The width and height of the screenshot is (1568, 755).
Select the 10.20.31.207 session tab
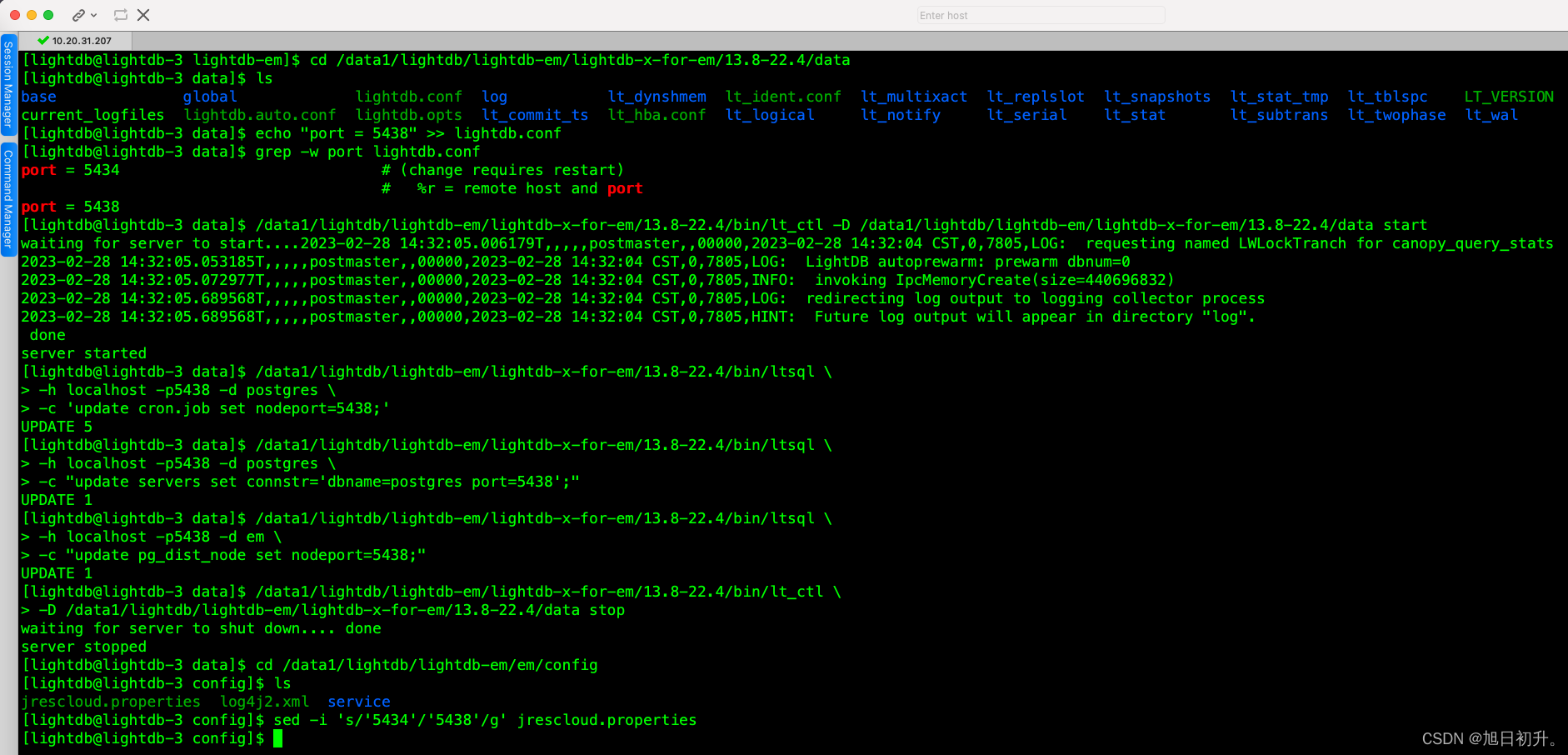[74, 40]
